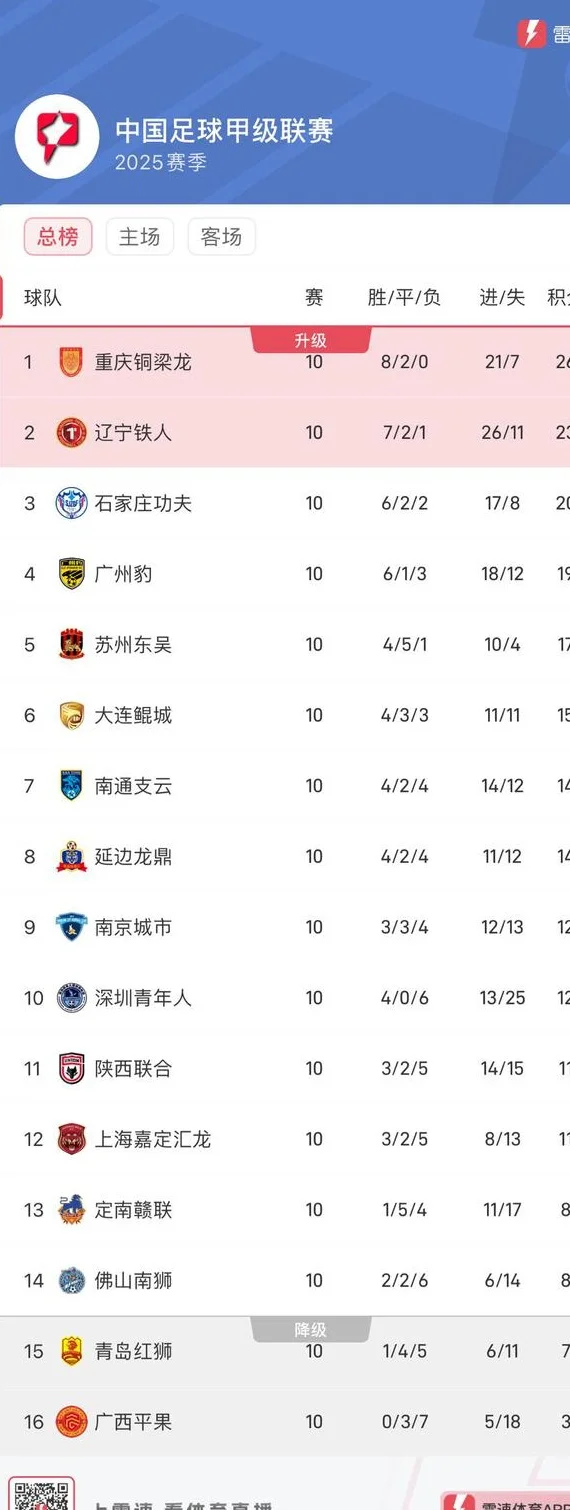
Task: Tap the 苏州东吴 club logo
Action: 71,644
